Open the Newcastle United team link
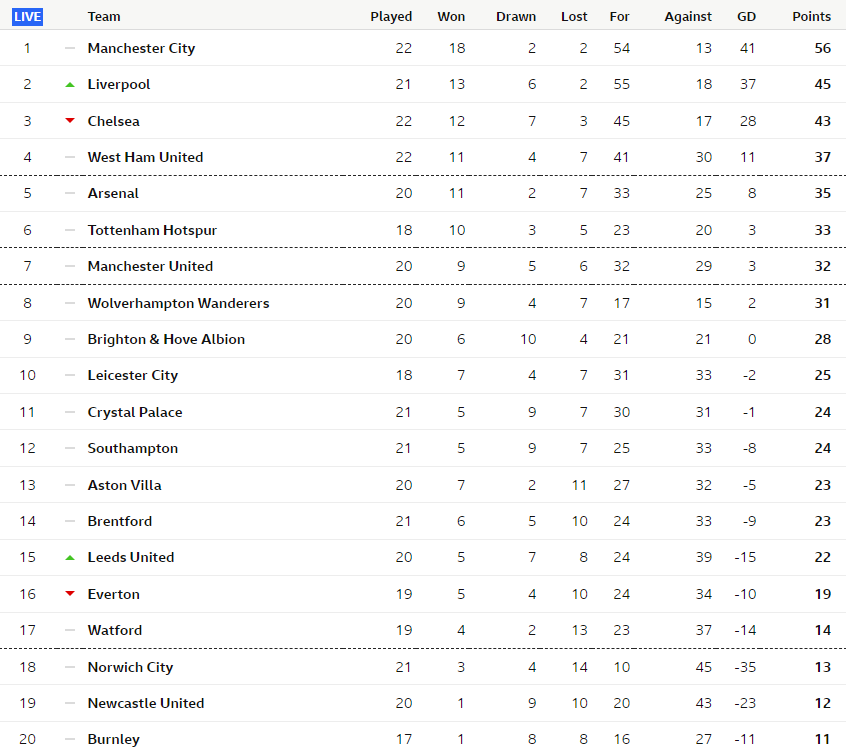Screen dimensions: 846x754 146,703
